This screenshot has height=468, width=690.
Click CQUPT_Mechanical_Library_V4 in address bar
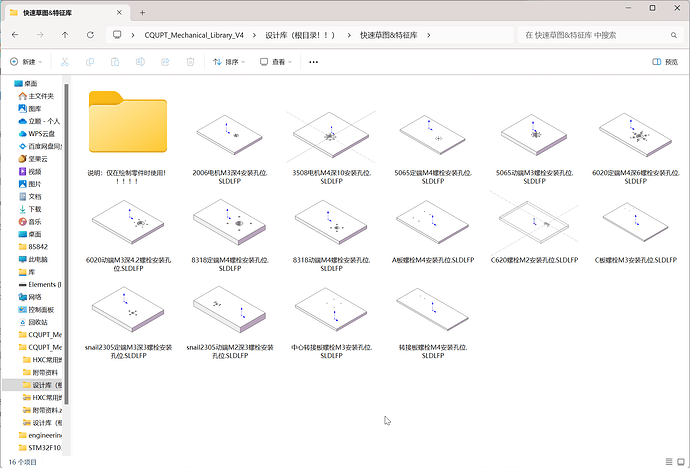tap(194, 35)
